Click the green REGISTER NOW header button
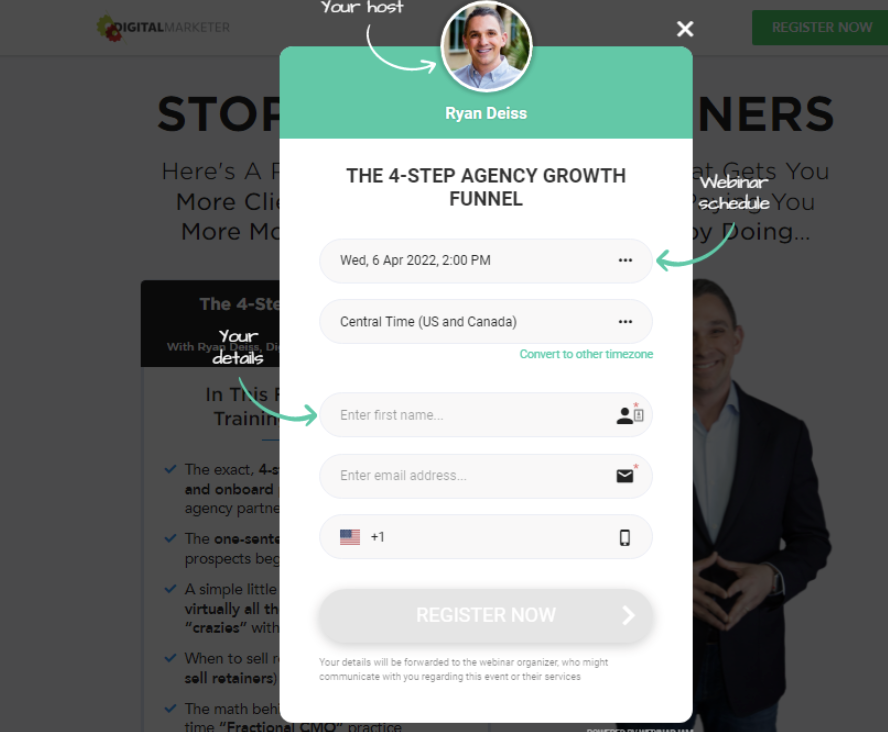The height and width of the screenshot is (734, 888). coord(819,27)
